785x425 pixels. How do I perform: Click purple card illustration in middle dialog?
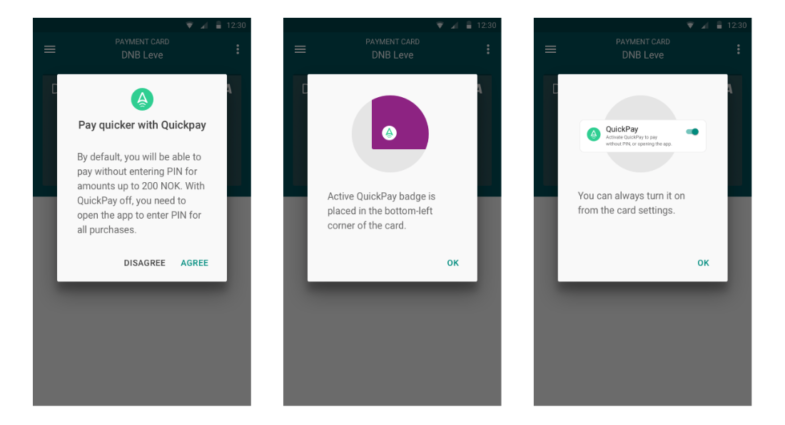click(x=400, y=122)
